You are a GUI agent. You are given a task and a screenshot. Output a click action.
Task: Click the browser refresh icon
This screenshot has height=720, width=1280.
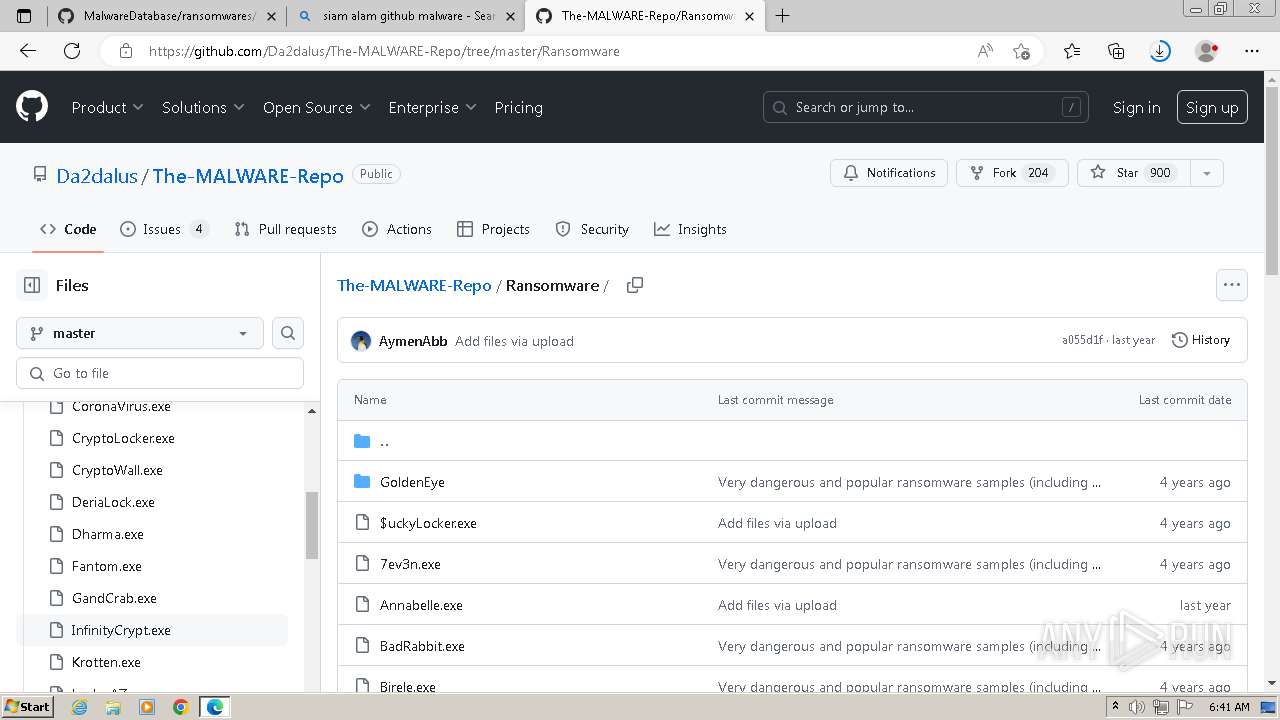coord(72,51)
